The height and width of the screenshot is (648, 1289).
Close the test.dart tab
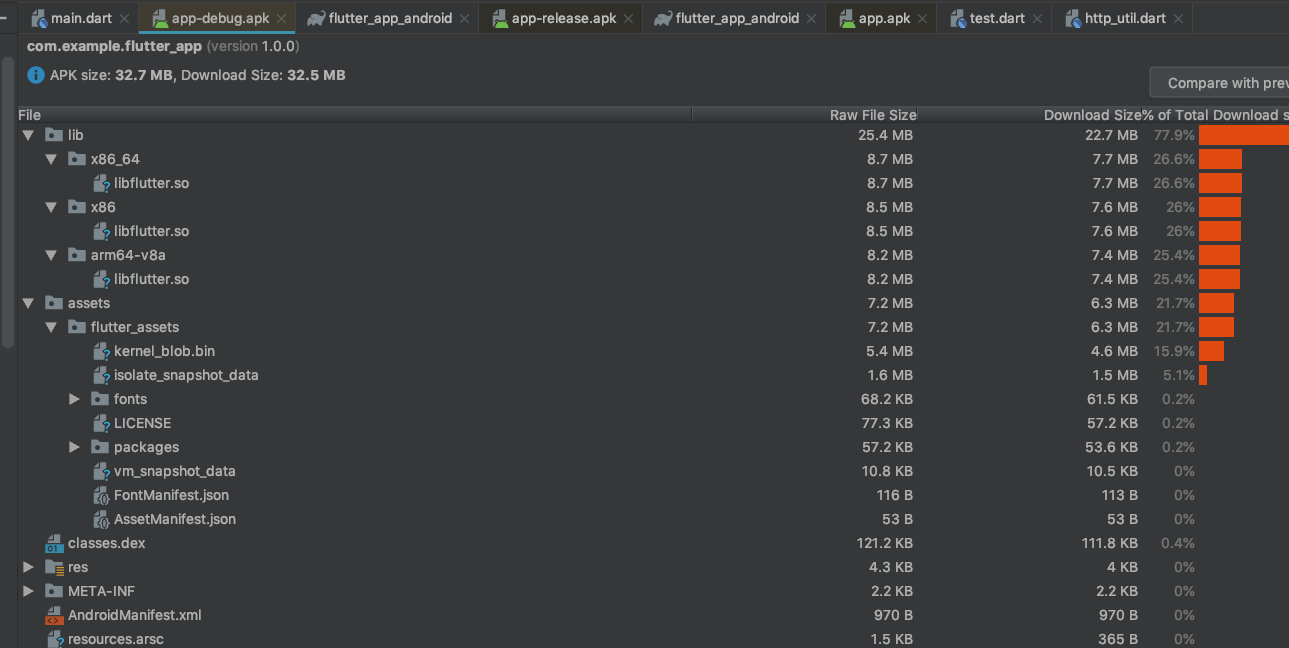[1038, 18]
